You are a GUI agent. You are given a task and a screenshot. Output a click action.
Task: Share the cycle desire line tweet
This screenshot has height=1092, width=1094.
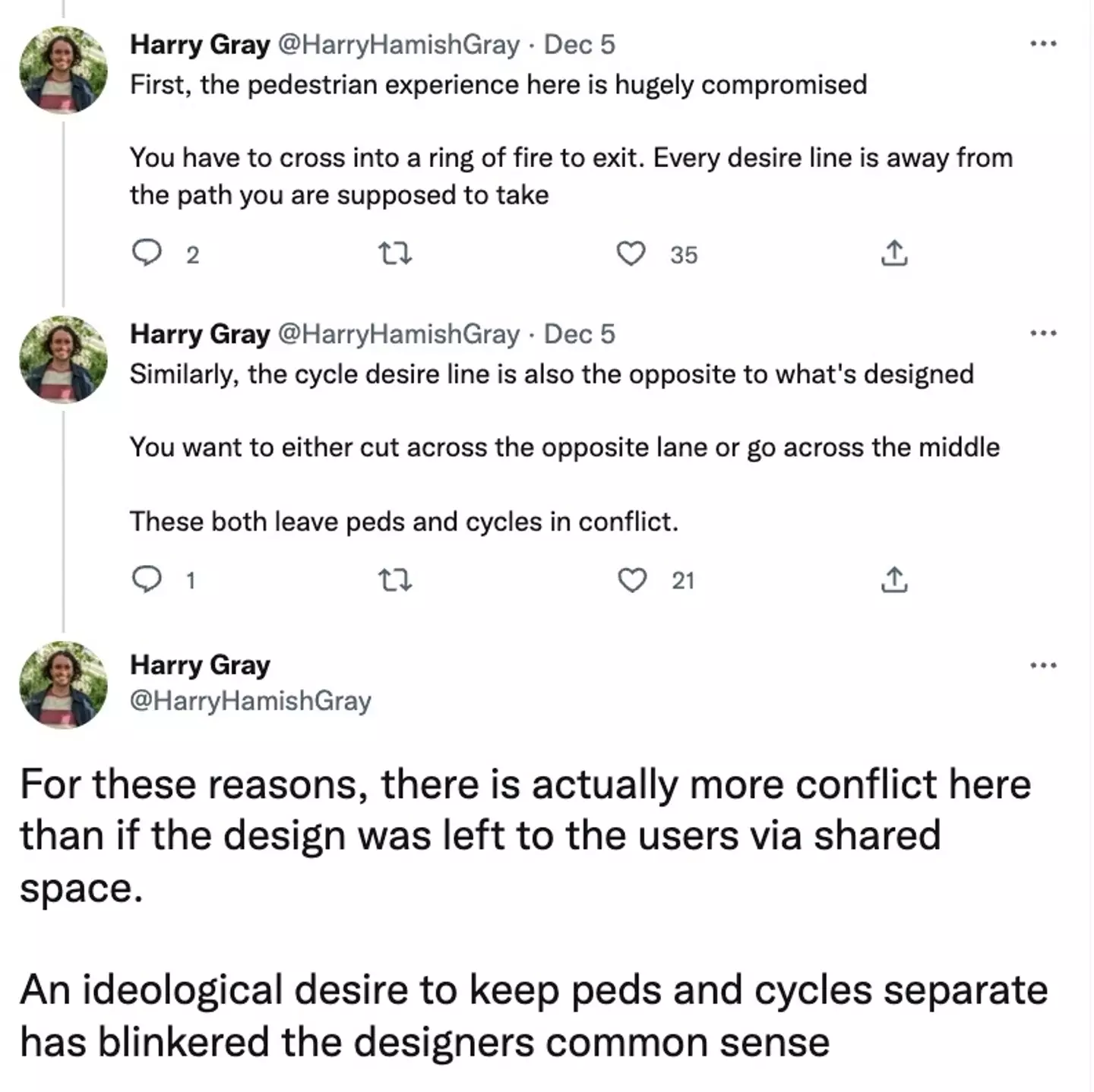(894, 581)
